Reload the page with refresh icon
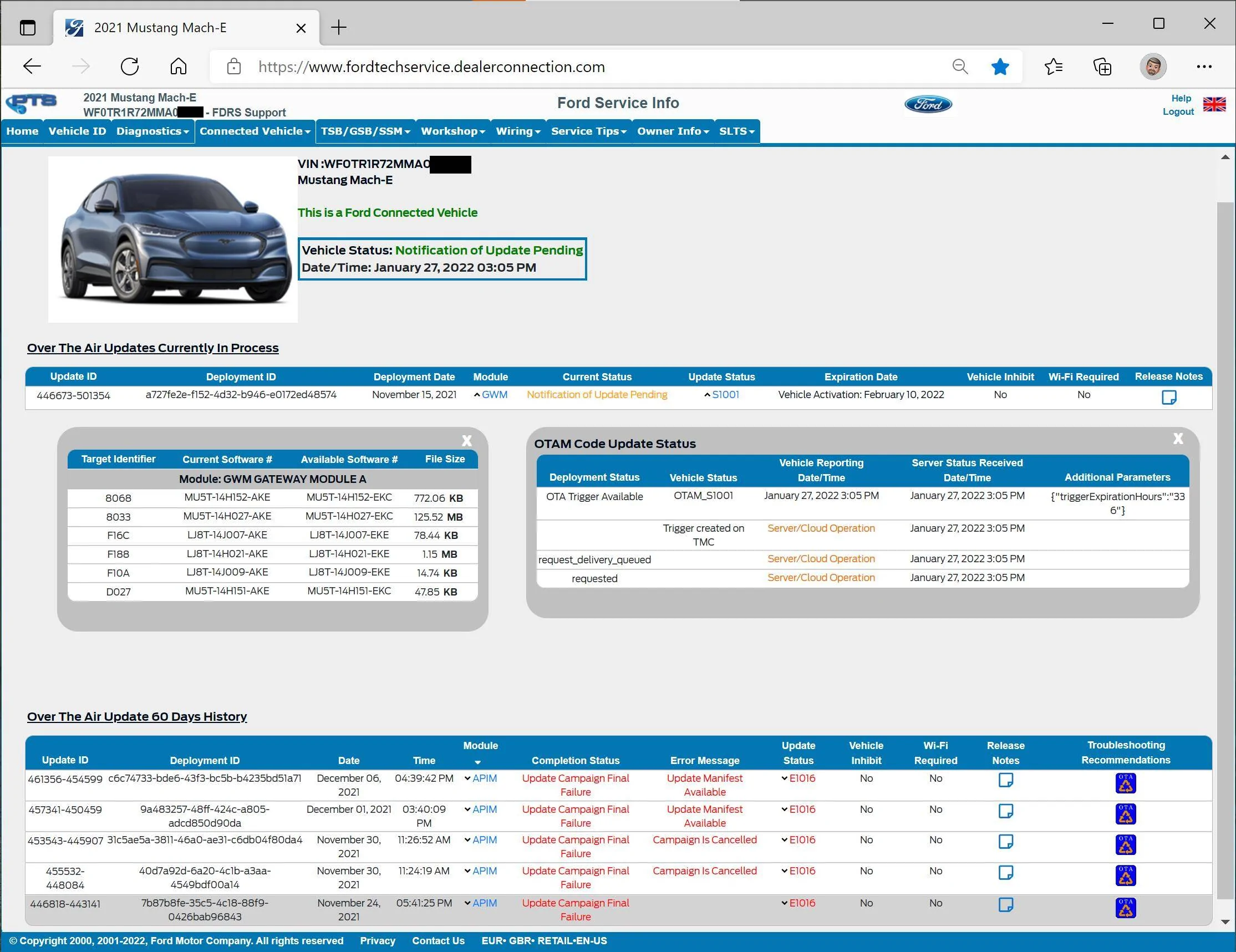This screenshot has height=952, width=1236. click(x=130, y=67)
